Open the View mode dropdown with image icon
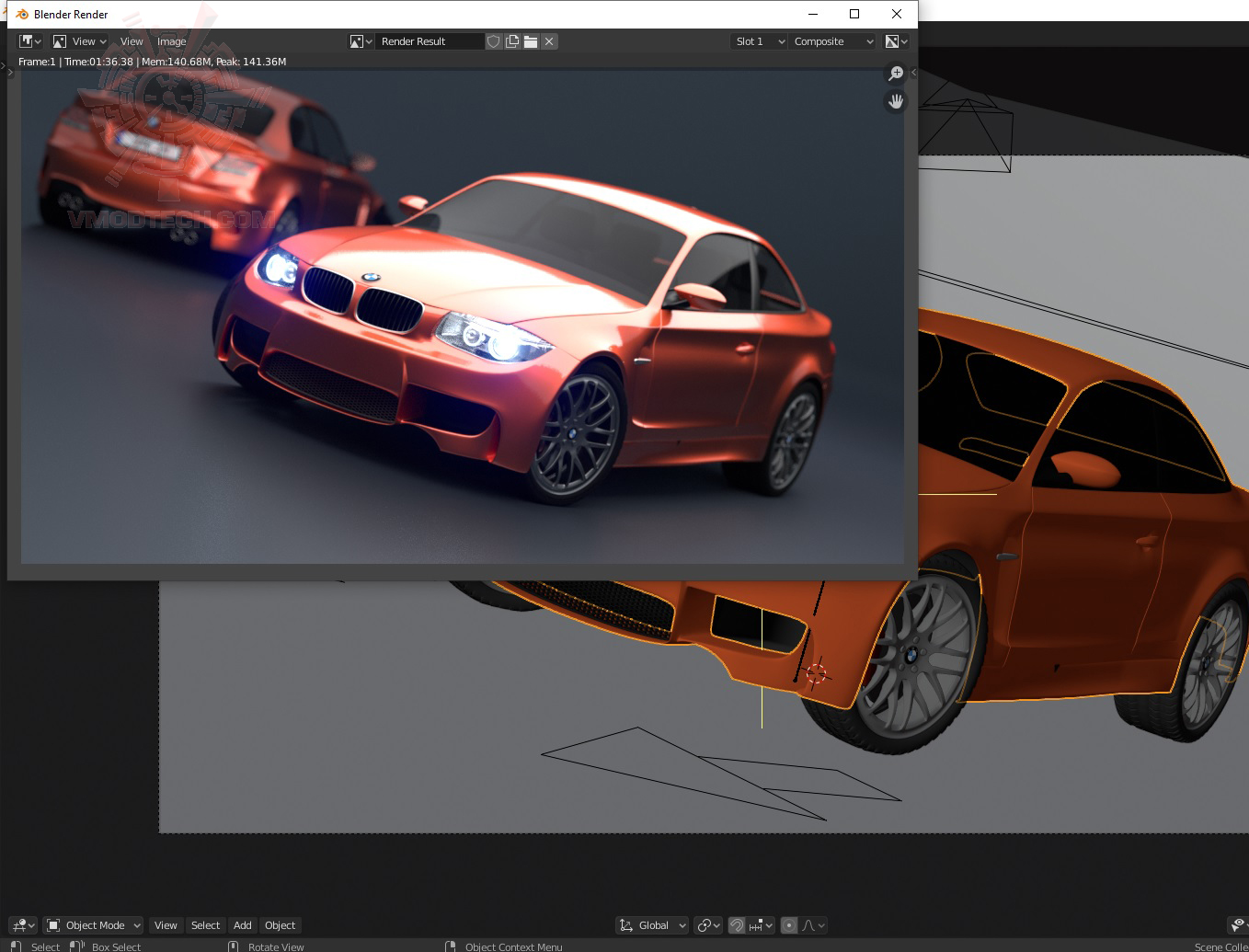 pos(80,41)
